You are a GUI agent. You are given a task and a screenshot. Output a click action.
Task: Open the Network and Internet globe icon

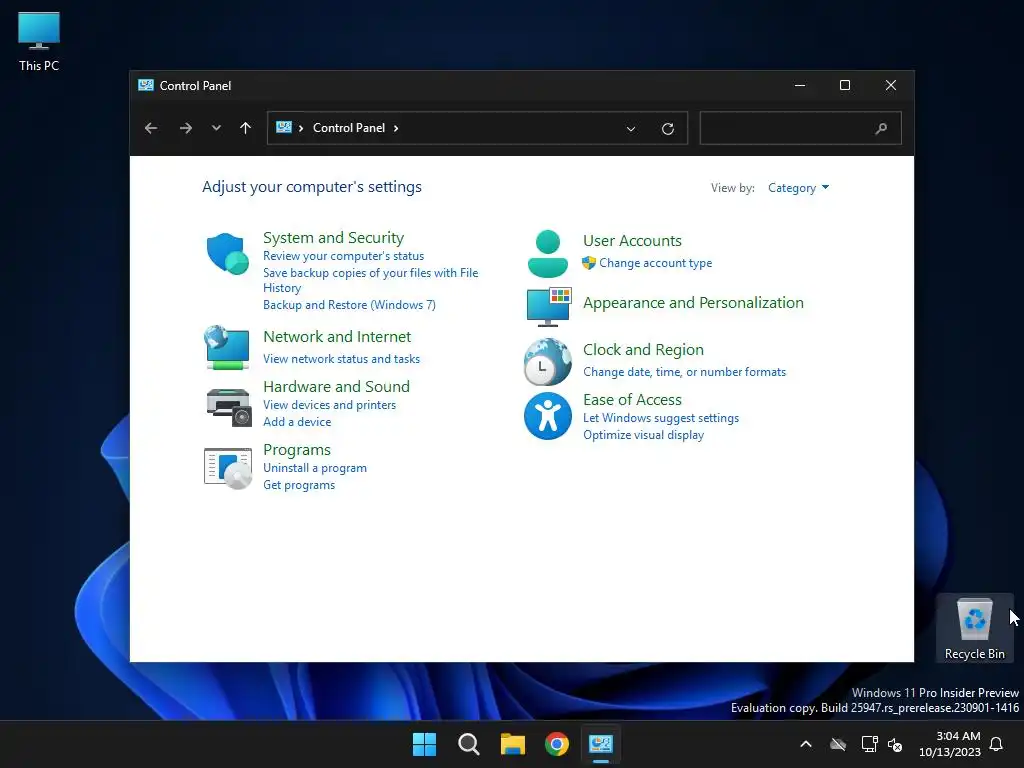tap(227, 347)
